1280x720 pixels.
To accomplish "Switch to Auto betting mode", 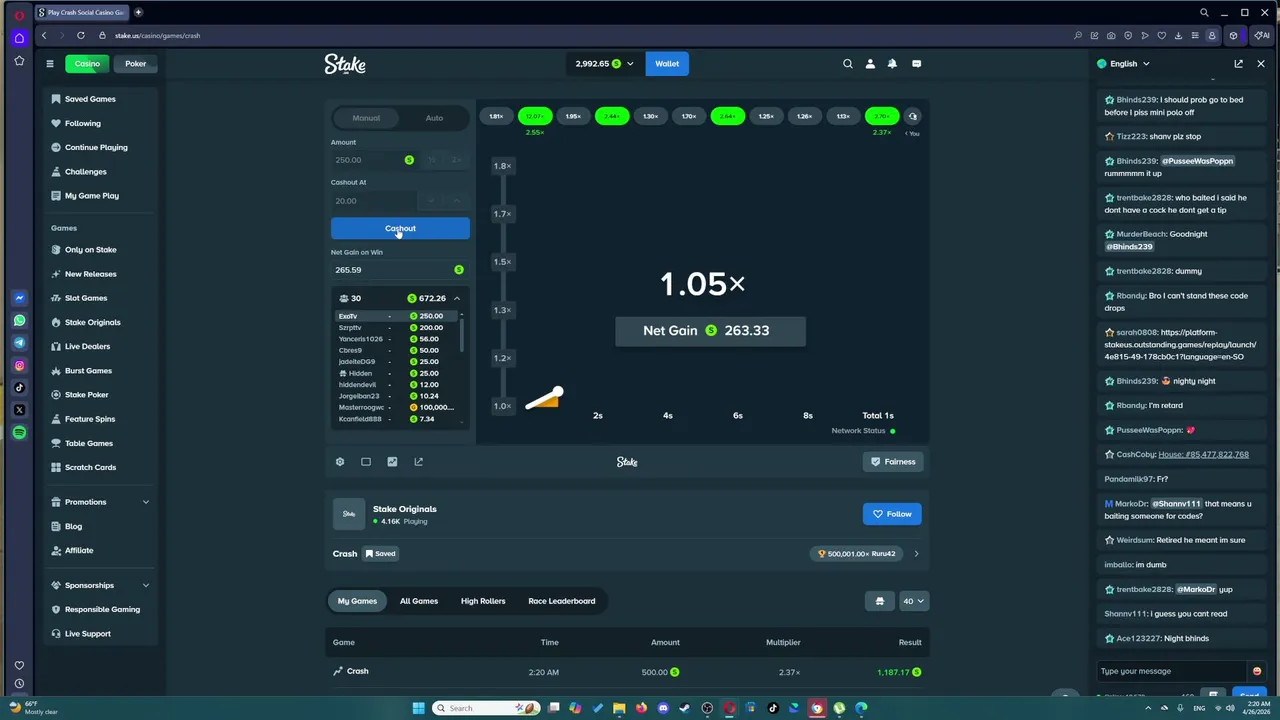I will (x=434, y=118).
